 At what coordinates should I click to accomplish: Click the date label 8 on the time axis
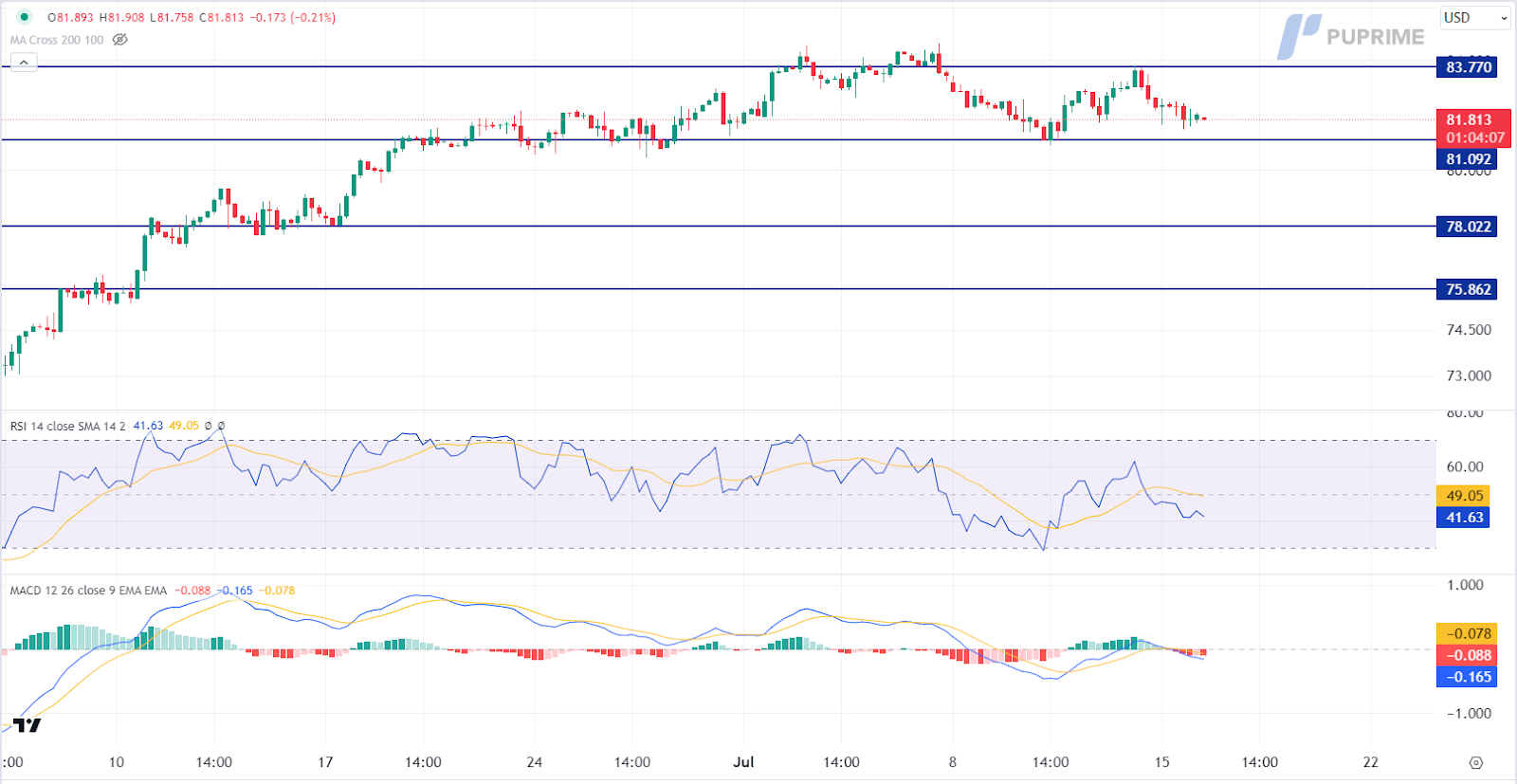click(x=953, y=762)
